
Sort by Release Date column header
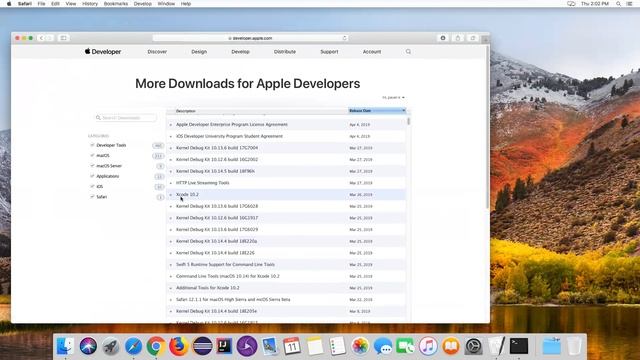377,111
